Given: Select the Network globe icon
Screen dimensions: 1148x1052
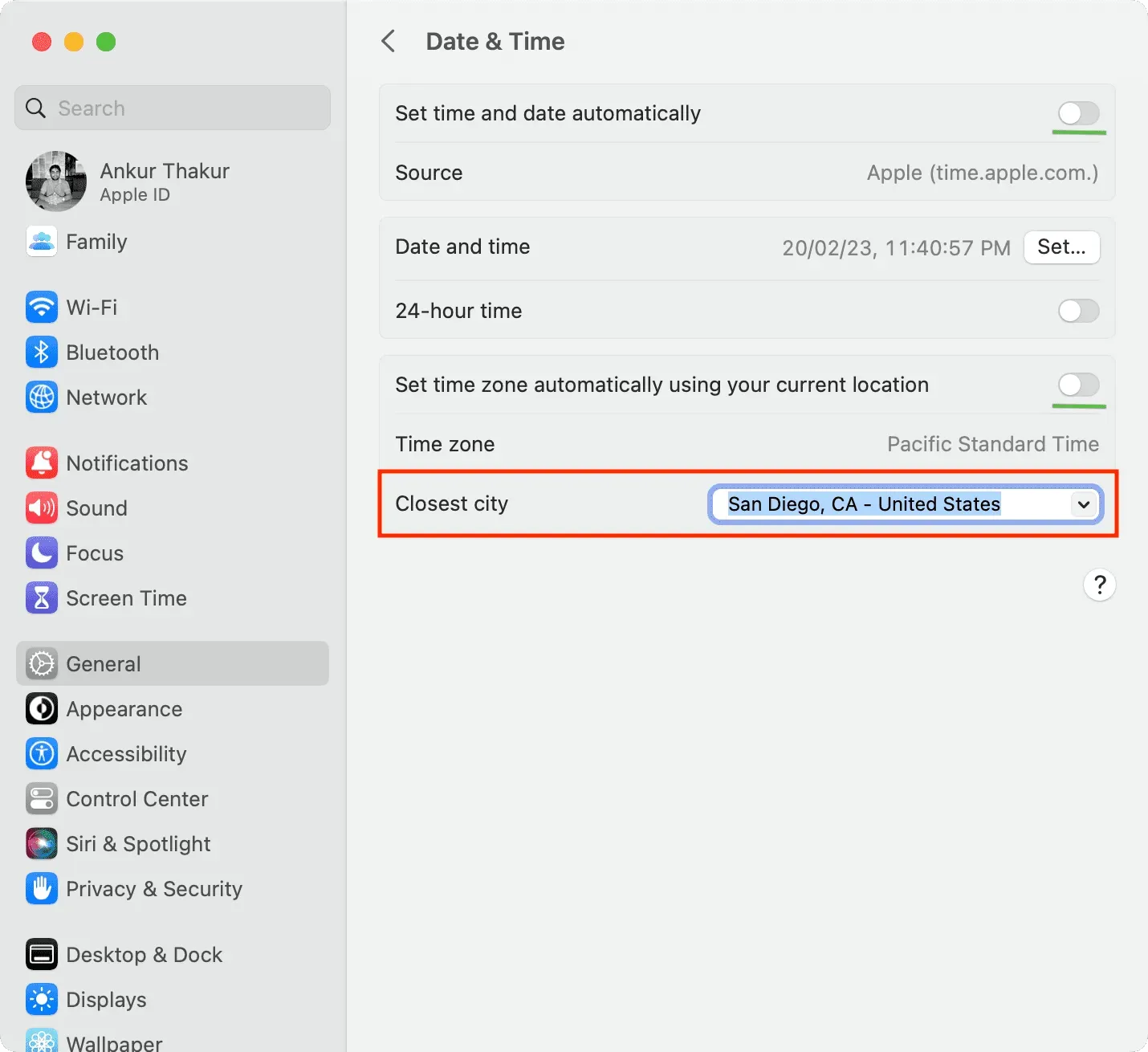Looking at the screenshot, I should [41, 398].
